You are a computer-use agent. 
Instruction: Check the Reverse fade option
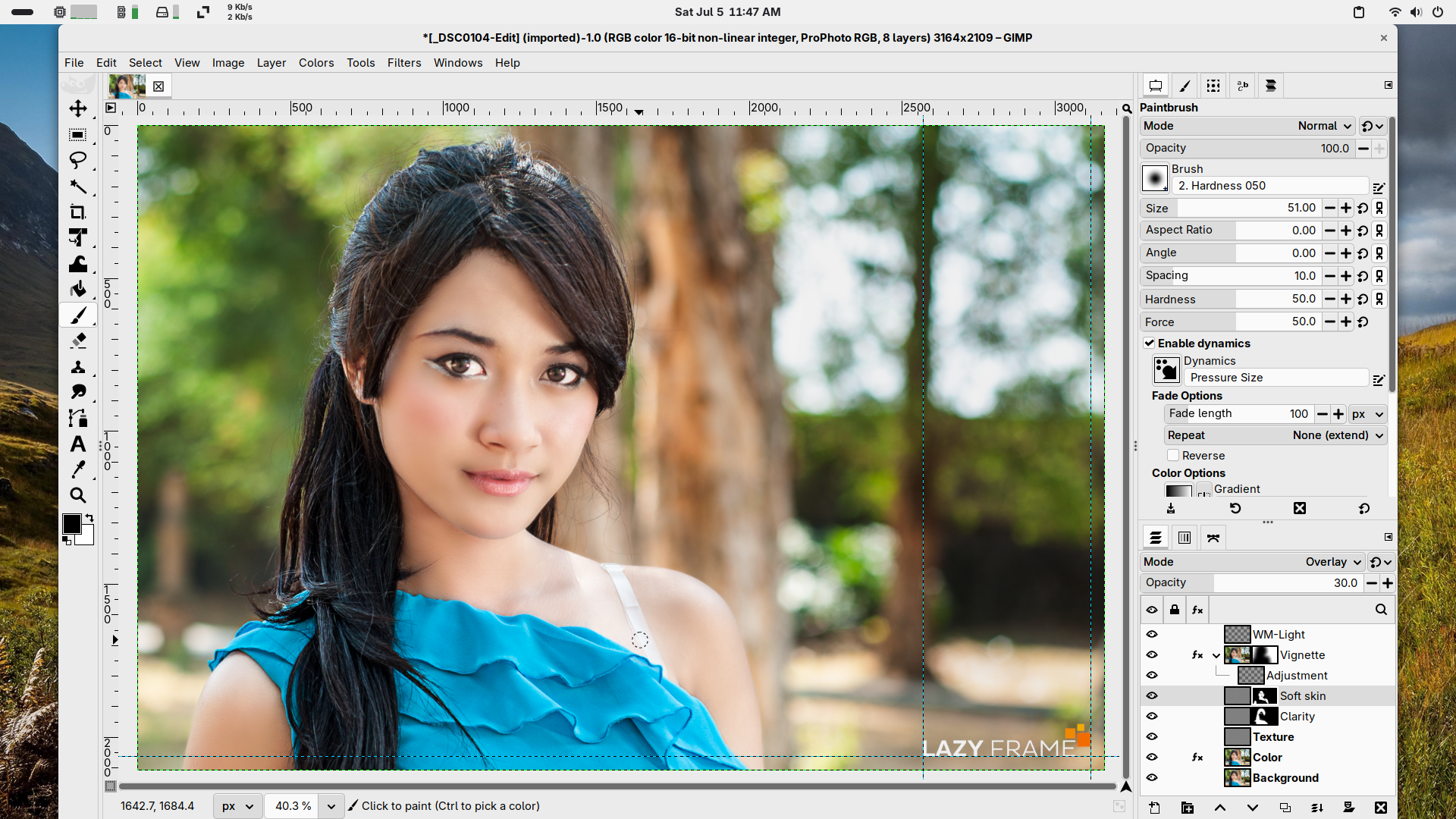pos(1173,456)
